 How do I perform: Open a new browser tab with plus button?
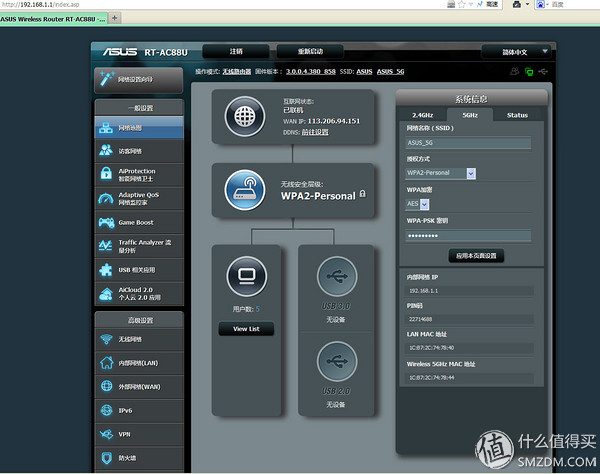pyautogui.click(x=114, y=18)
